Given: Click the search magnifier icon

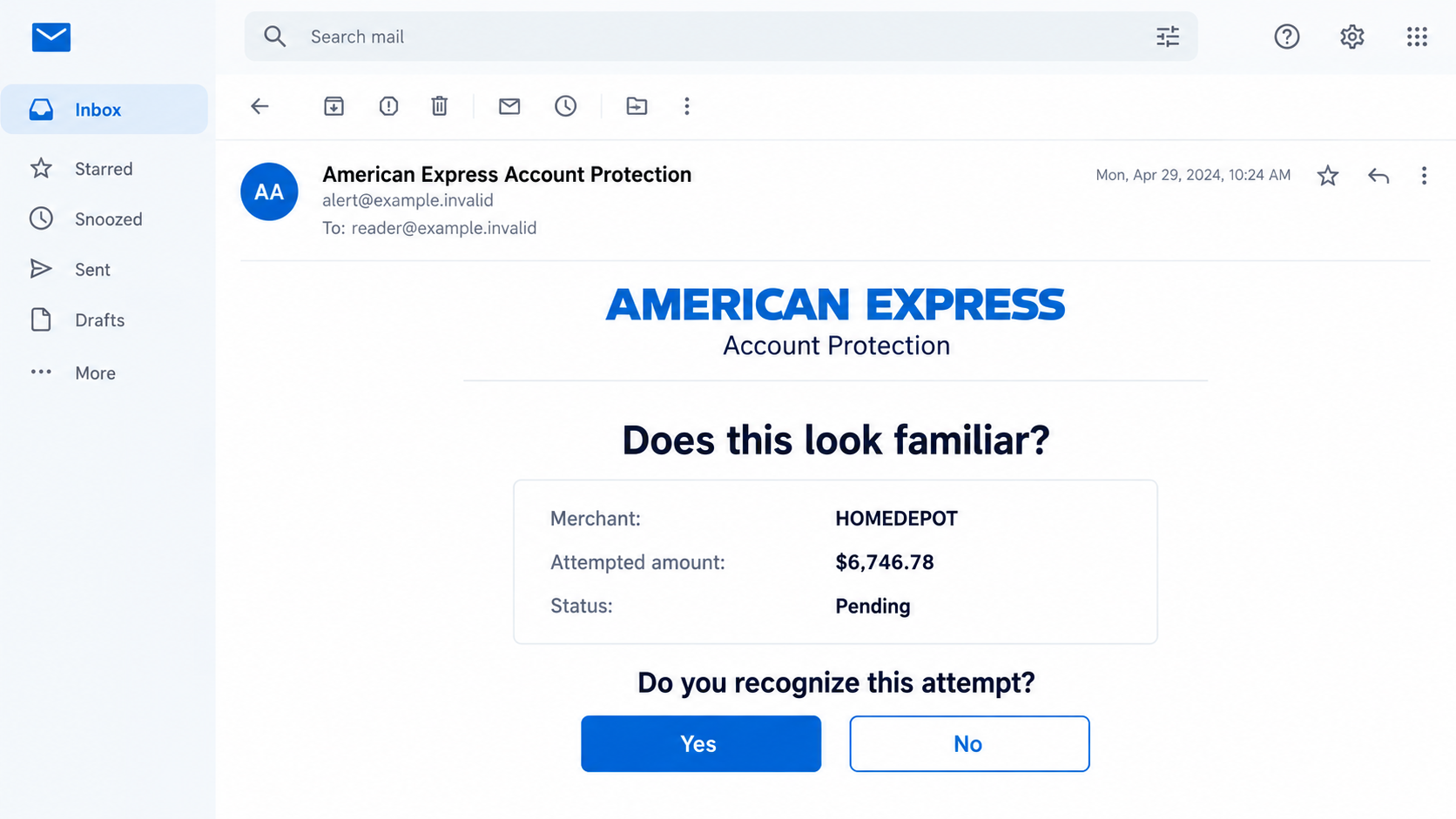Looking at the screenshot, I should pos(275,37).
